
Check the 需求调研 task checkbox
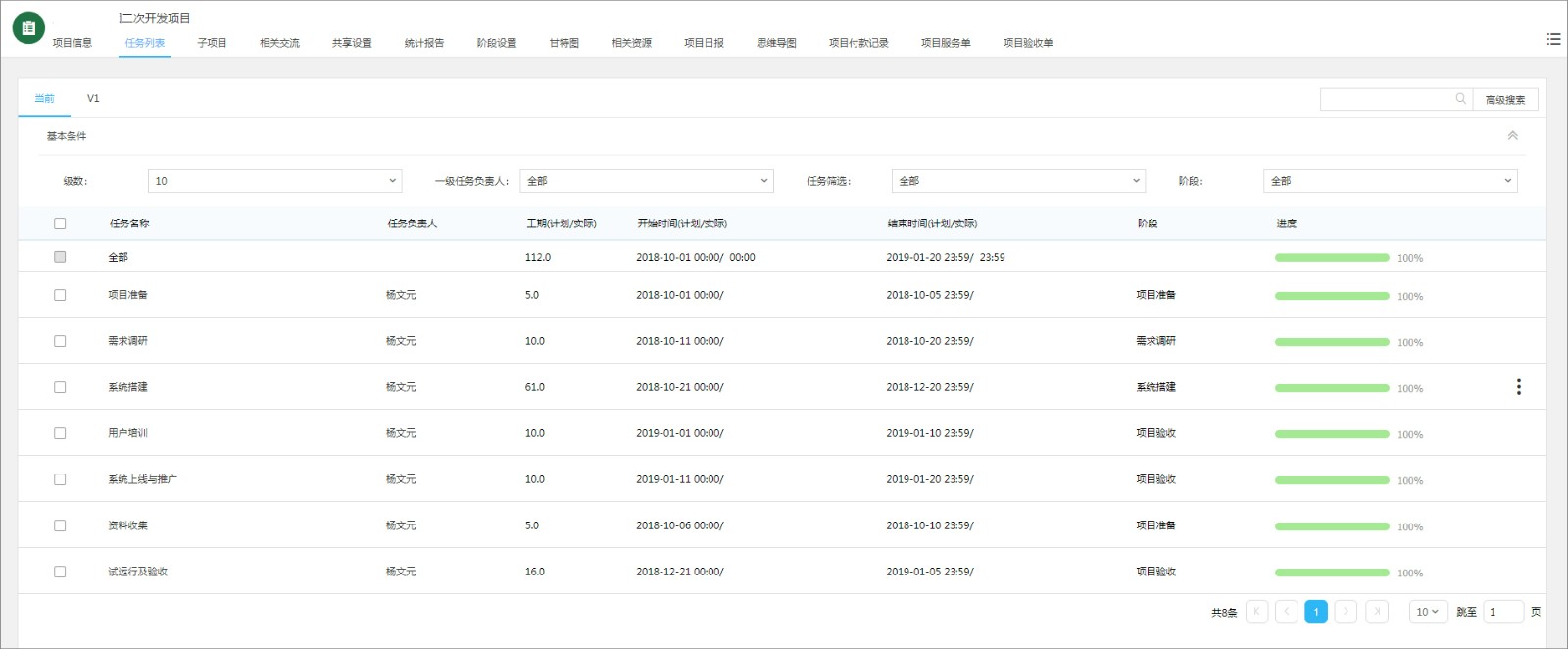click(x=60, y=341)
